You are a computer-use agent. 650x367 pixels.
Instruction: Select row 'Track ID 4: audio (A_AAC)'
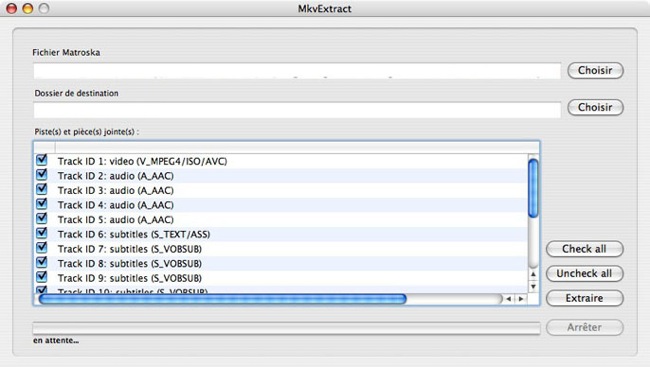(x=280, y=205)
